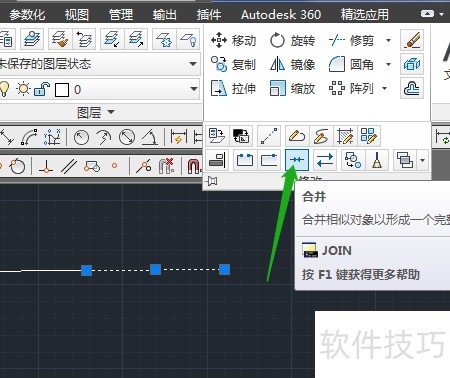Switch to the 输出 ribbon tab
Screen dimensions: 450x378
point(164,15)
